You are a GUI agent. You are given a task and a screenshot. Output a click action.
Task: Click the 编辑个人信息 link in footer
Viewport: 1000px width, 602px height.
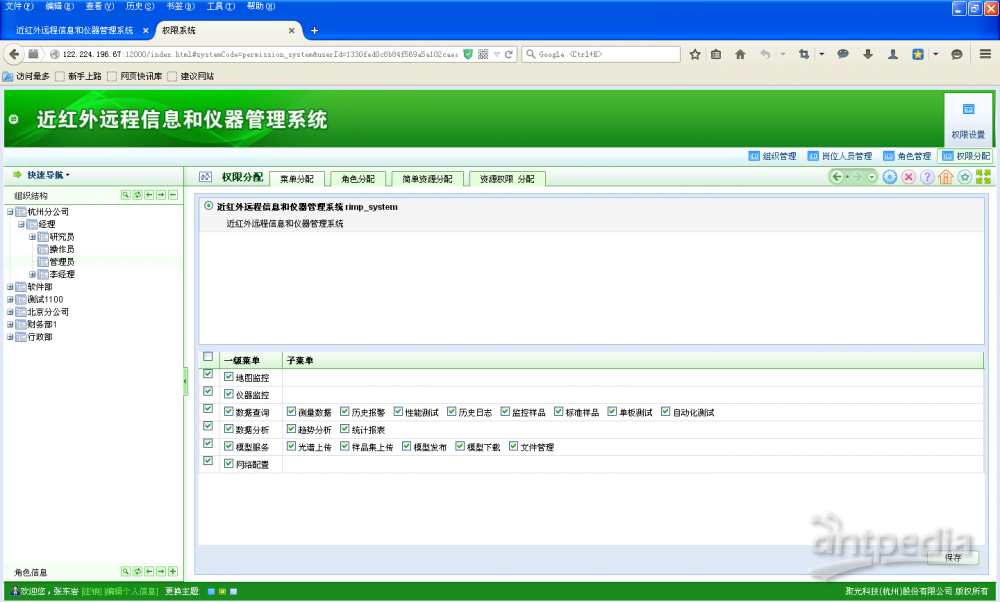tap(132, 591)
